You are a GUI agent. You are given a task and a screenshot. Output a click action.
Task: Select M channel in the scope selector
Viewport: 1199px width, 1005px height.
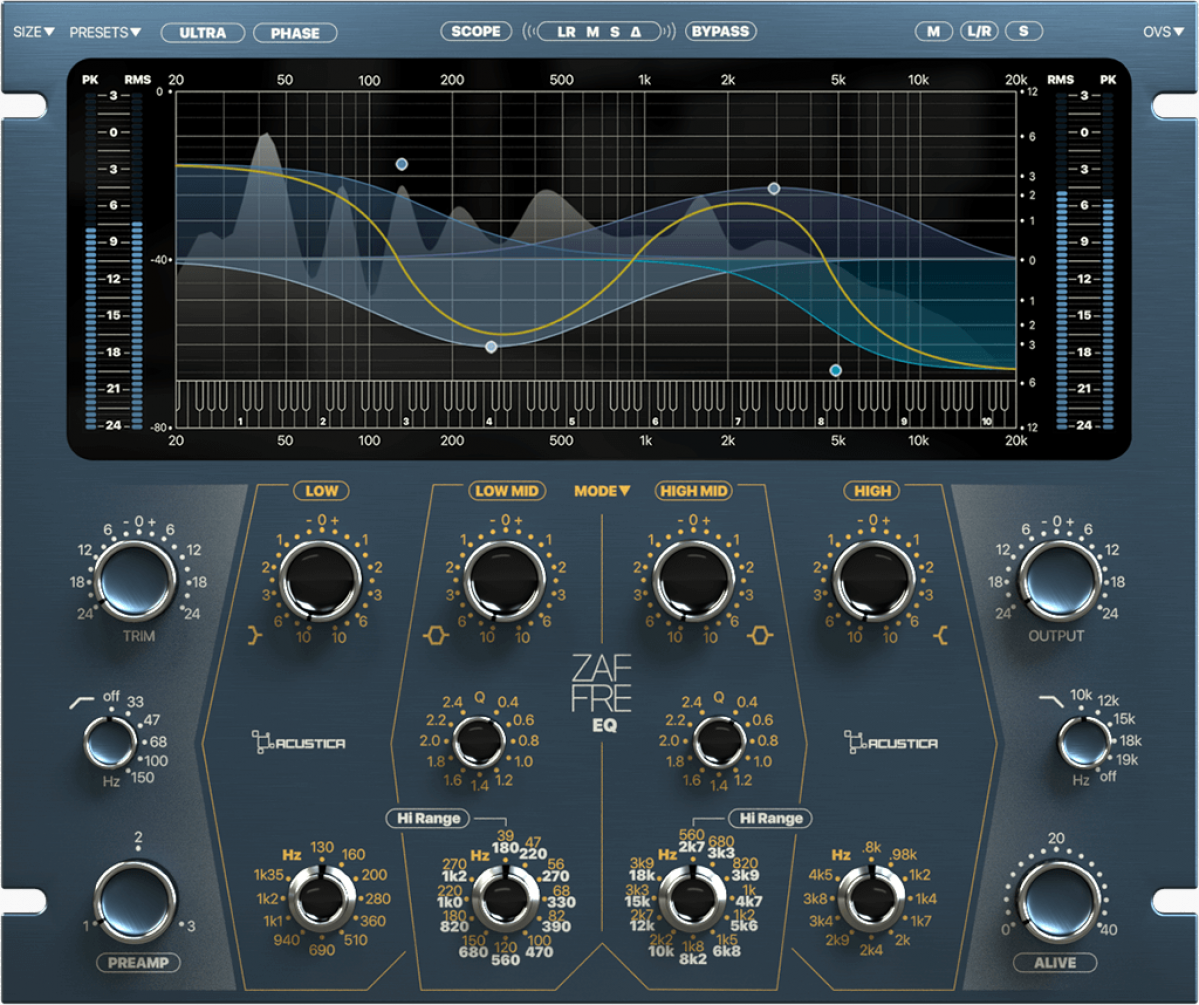click(593, 32)
